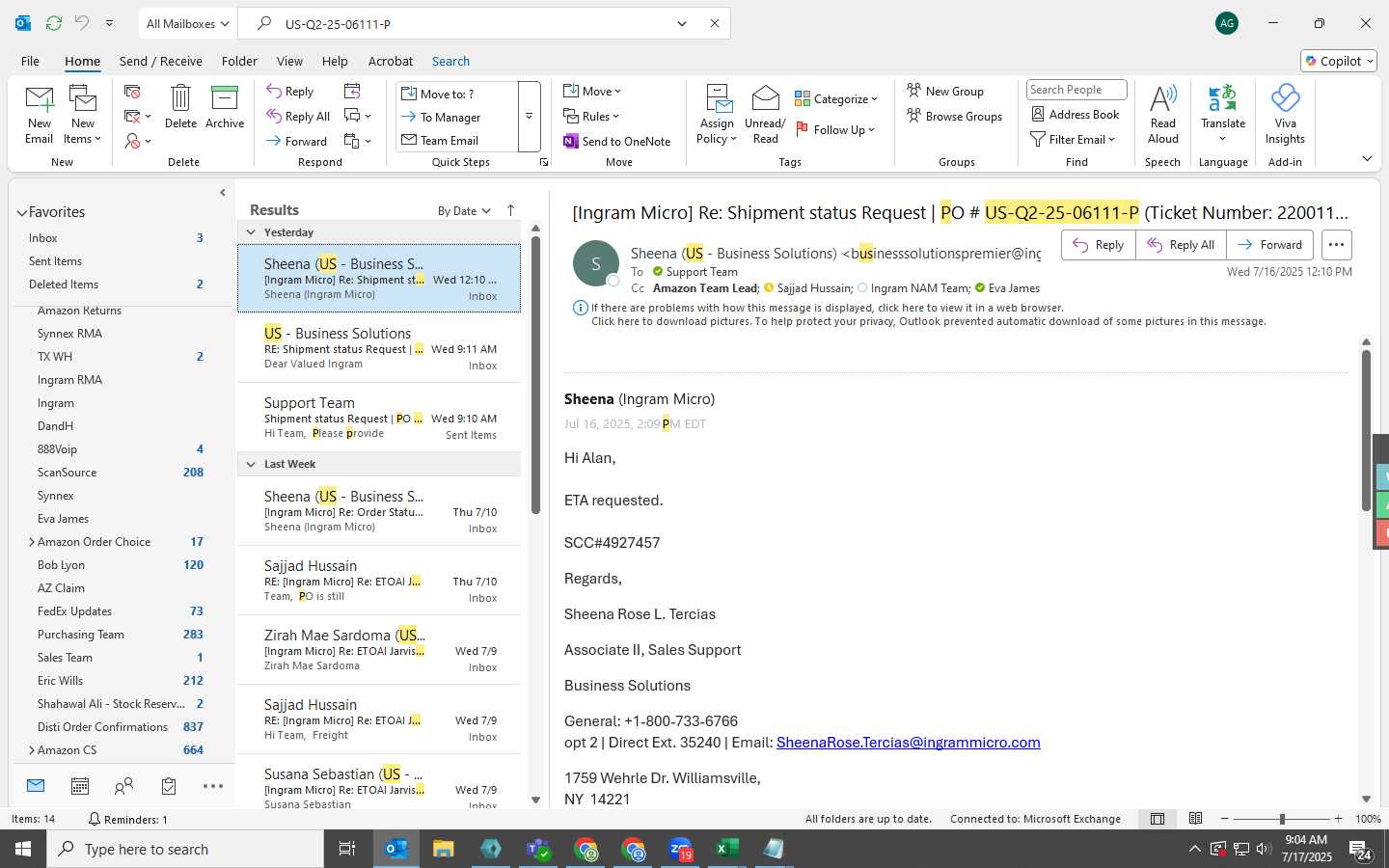Switch to Reading view in the status bar
The width and height of the screenshot is (1389, 868).
[1196, 819]
